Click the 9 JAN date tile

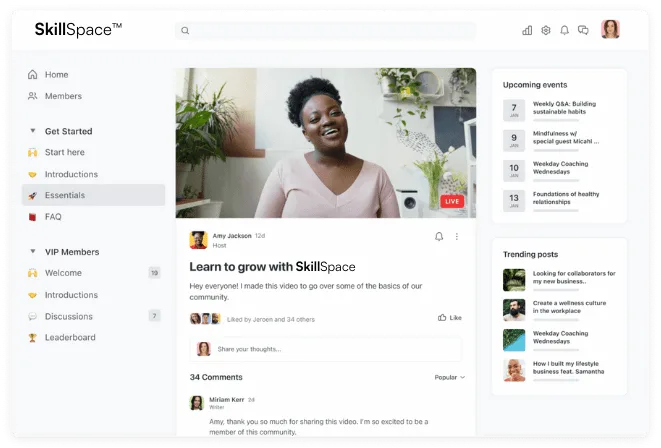click(514, 140)
